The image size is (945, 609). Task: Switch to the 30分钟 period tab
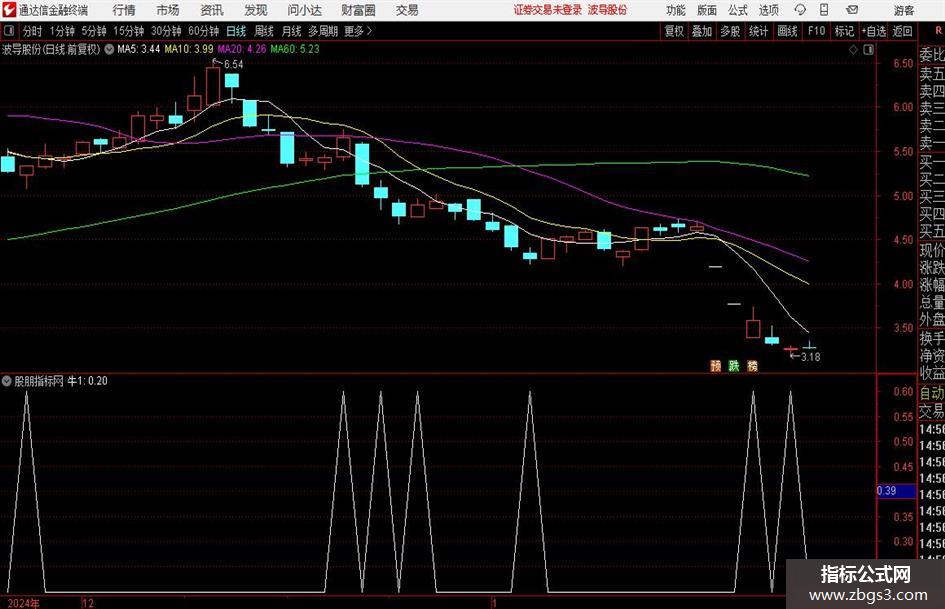(166, 31)
